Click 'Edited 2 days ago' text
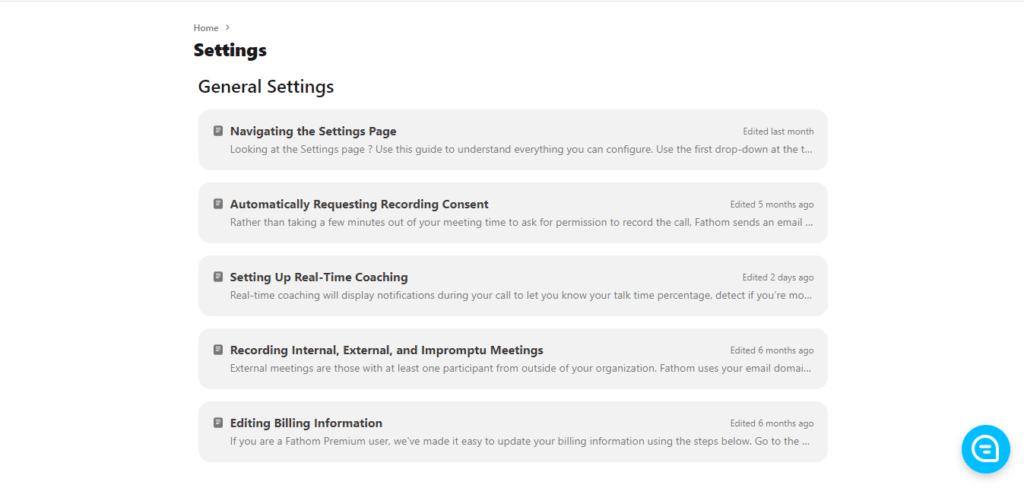This screenshot has height=488, width=1024. point(778,278)
